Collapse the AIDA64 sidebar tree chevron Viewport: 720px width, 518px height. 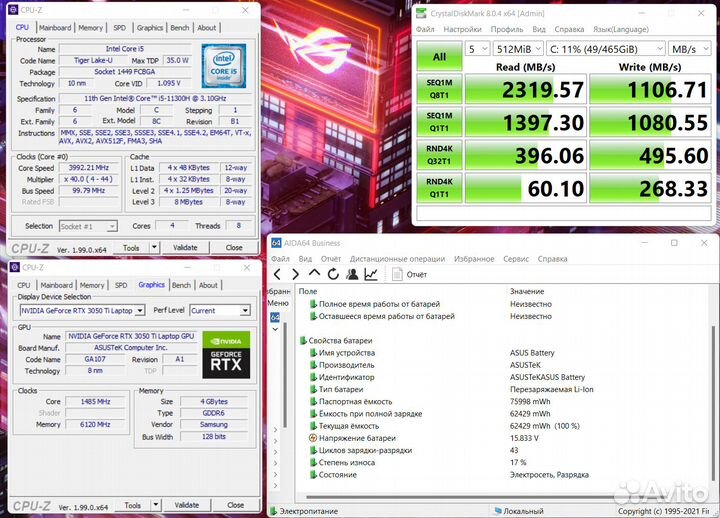[275, 329]
